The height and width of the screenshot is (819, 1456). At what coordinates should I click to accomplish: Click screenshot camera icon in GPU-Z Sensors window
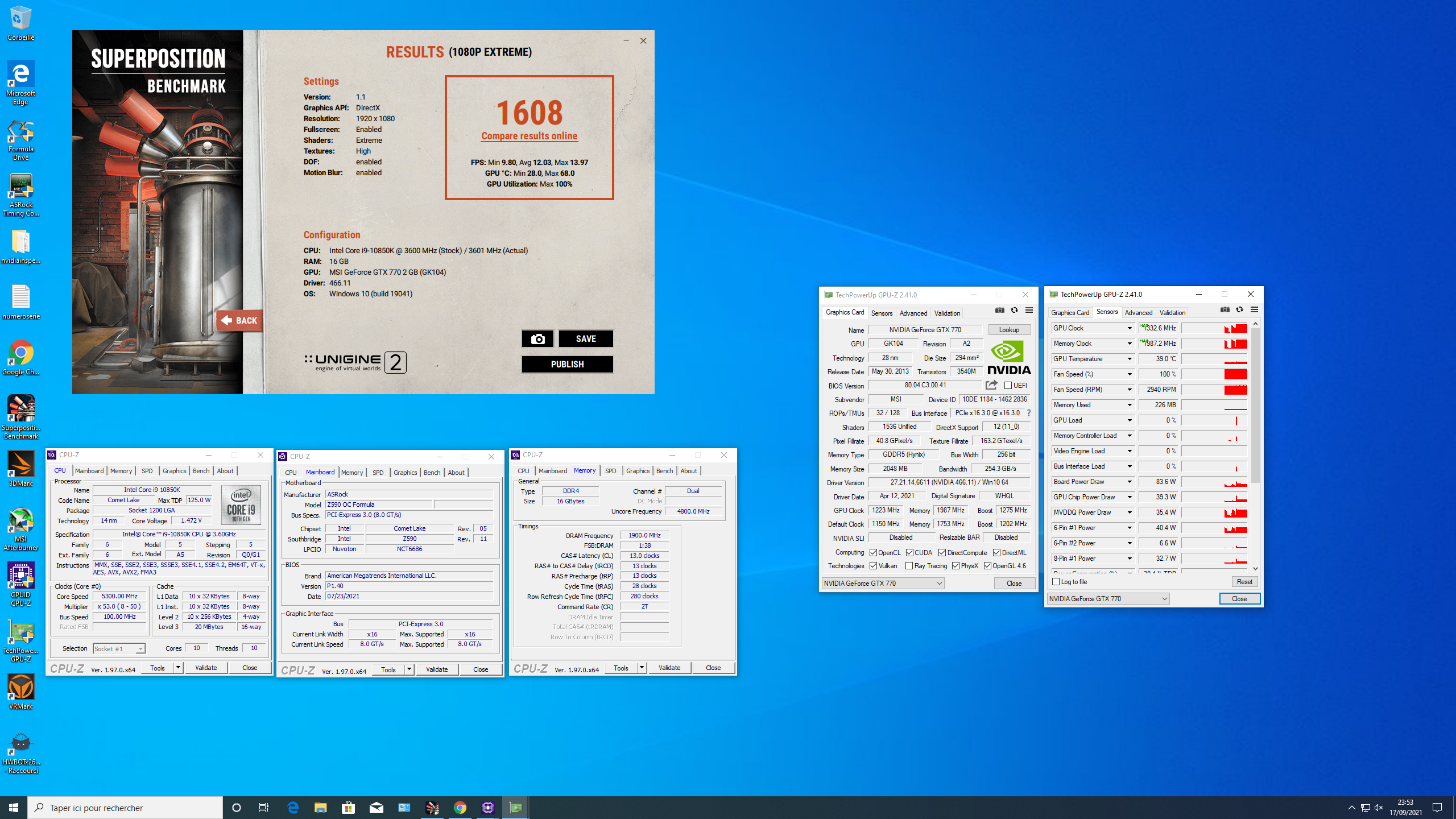1225,310
